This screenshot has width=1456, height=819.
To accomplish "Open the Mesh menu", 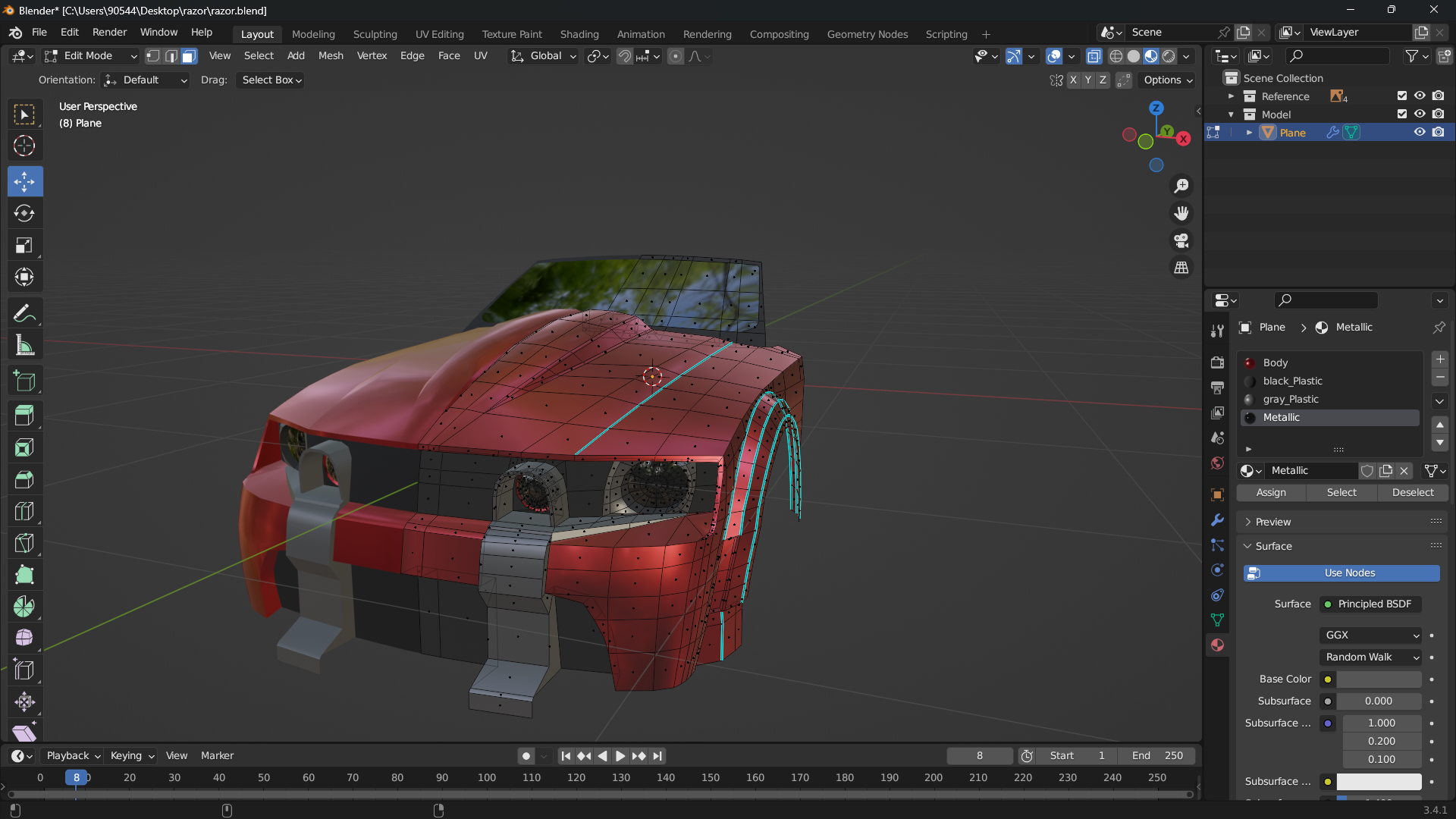I will 330,56.
